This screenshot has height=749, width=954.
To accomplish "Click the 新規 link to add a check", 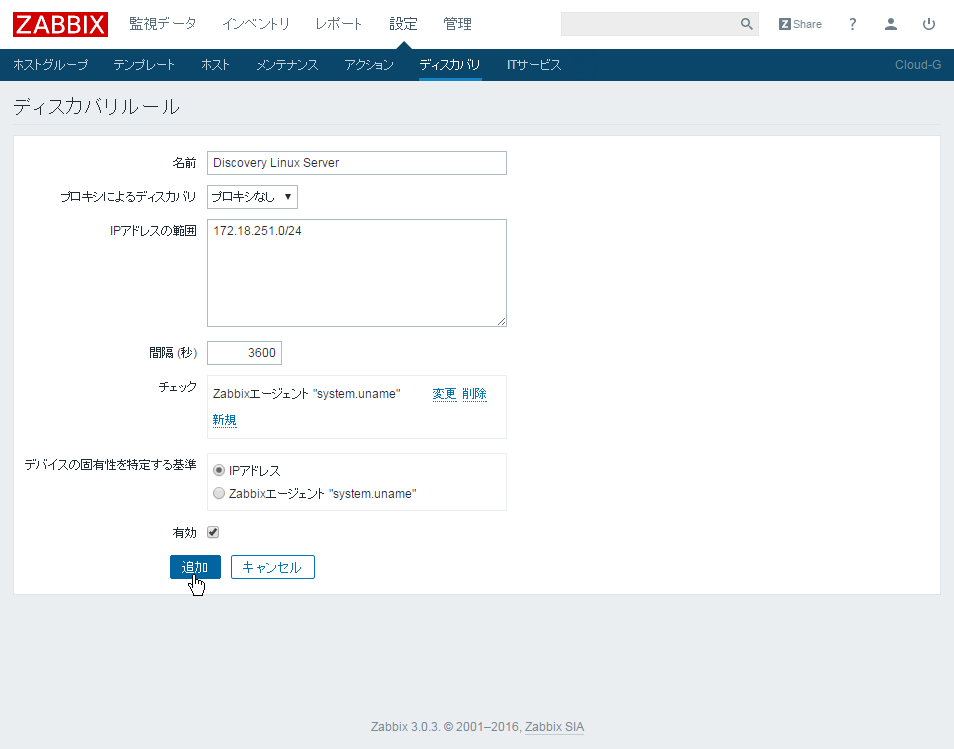I will click(x=224, y=419).
